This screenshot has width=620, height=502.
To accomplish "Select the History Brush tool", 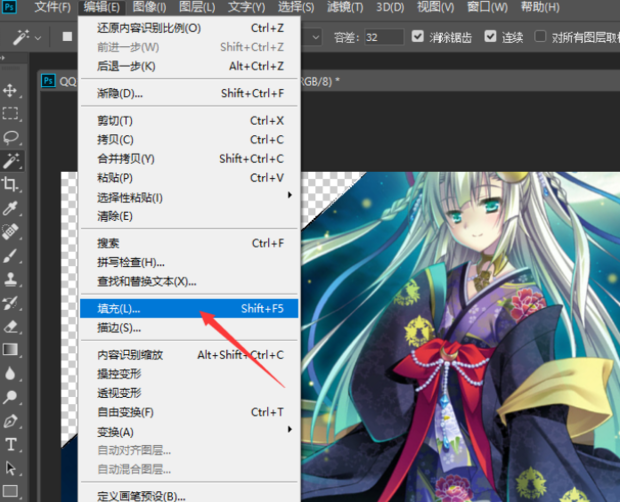I will [10, 303].
